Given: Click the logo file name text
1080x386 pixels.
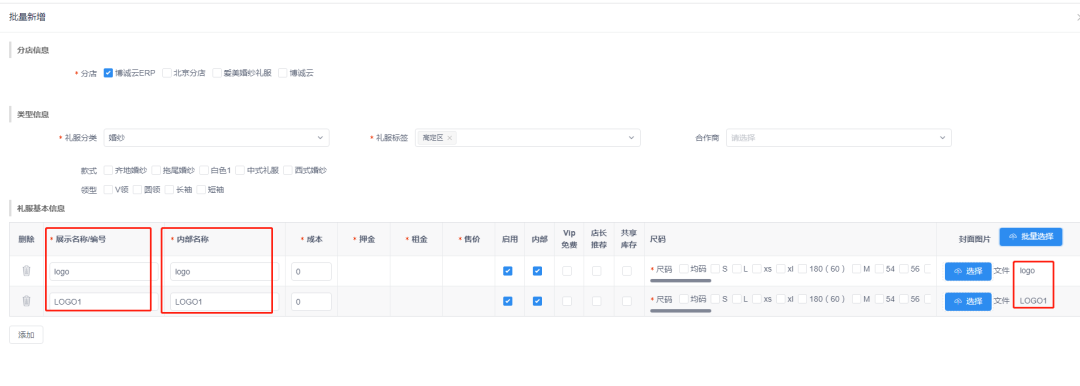Looking at the screenshot, I should point(1027,272).
